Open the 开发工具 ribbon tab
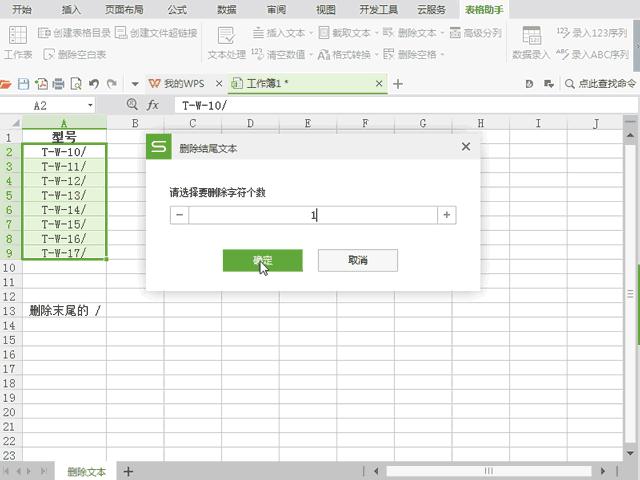This screenshot has height=480, width=640. pyautogui.click(x=378, y=9)
